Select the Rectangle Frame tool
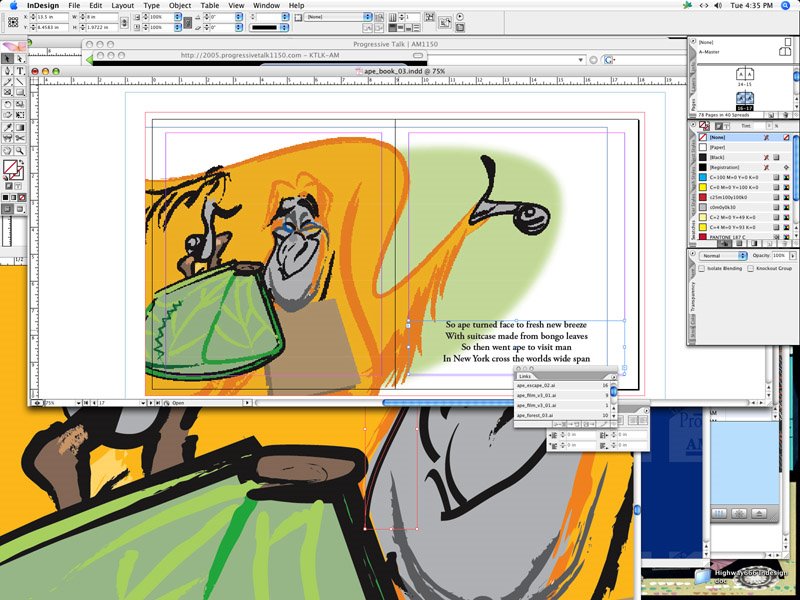This screenshot has height=600, width=800. 8,92
